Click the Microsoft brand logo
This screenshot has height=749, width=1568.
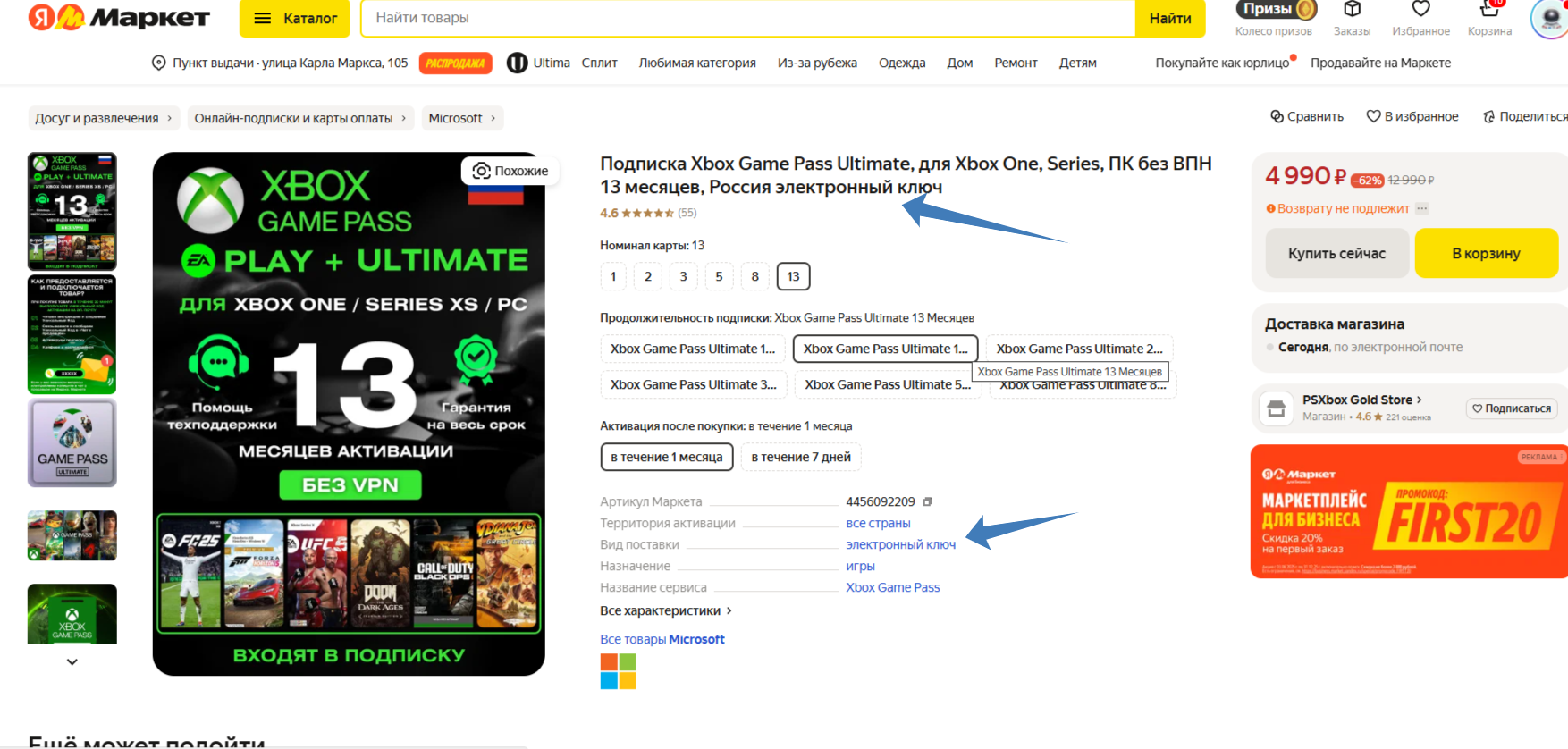coord(618,671)
